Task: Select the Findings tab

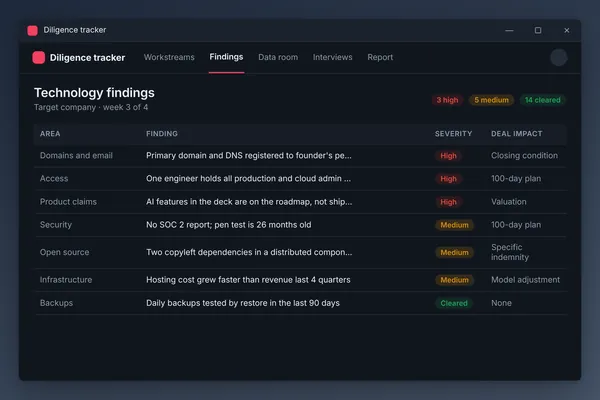Action: (226, 57)
